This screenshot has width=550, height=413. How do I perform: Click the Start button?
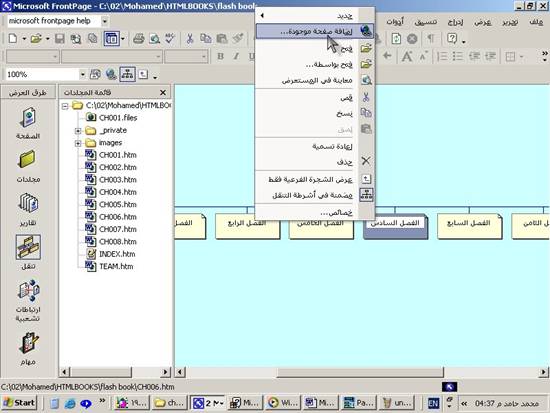[x=20, y=403]
